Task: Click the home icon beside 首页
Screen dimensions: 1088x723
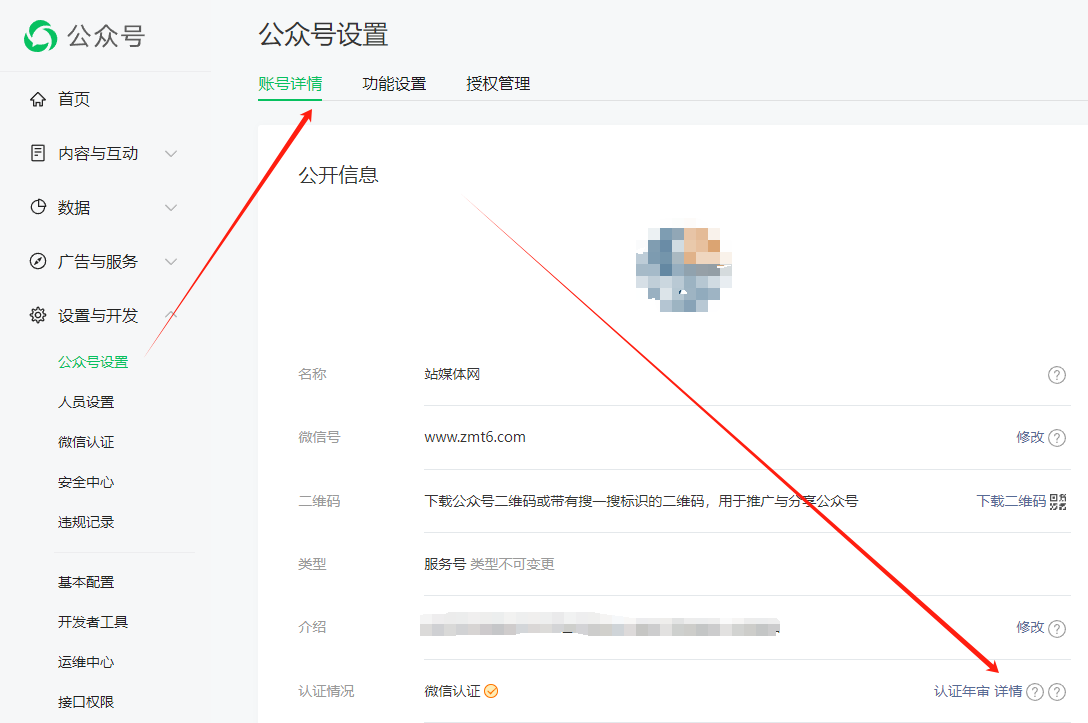Action: pyautogui.click(x=38, y=99)
